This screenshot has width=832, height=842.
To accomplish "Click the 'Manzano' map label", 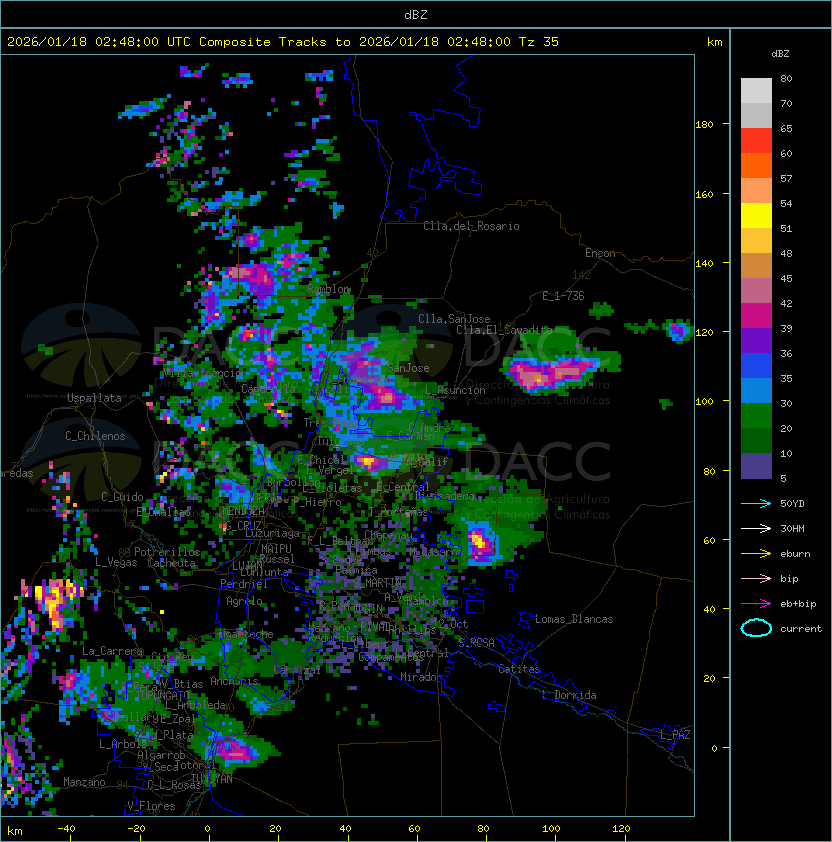I will coord(84,782).
